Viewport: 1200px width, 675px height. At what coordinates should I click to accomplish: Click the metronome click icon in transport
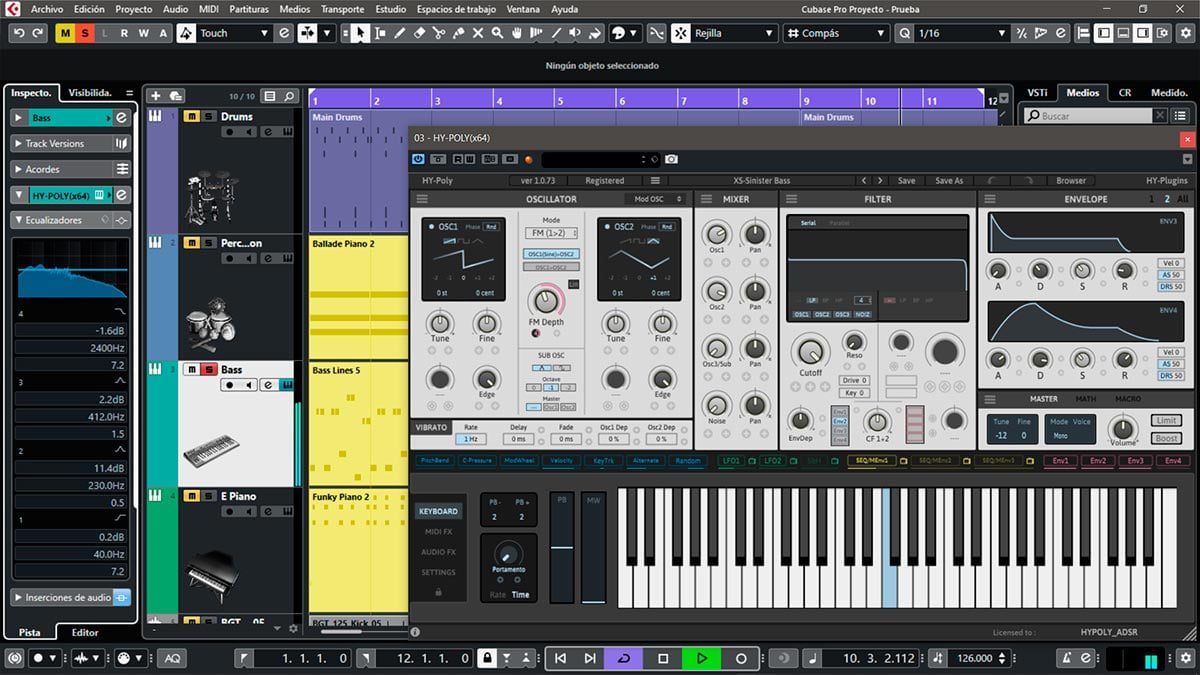(1066, 658)
